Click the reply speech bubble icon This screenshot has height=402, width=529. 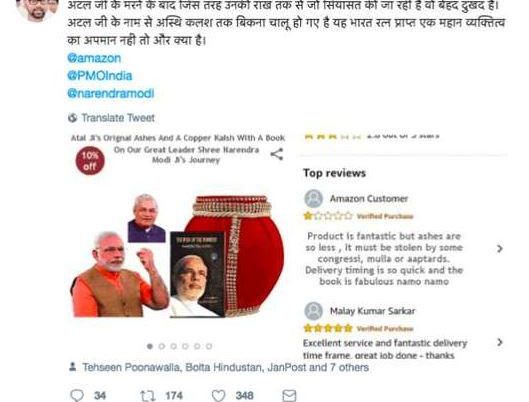(x=77, y=395)
